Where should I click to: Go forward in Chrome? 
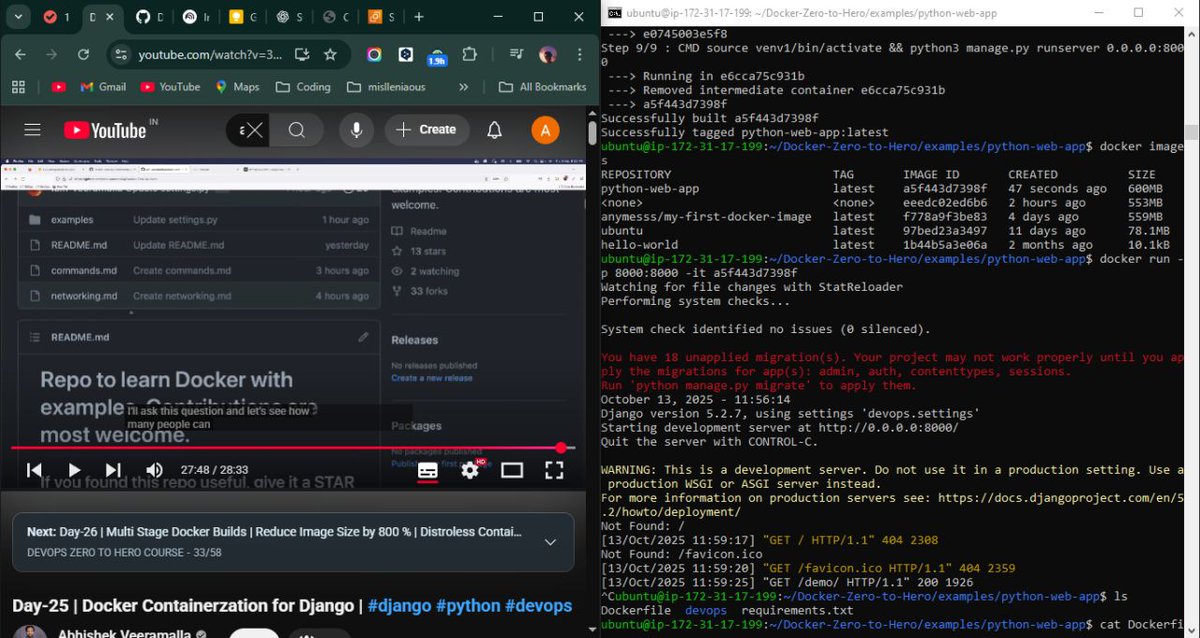pos(50,54)
